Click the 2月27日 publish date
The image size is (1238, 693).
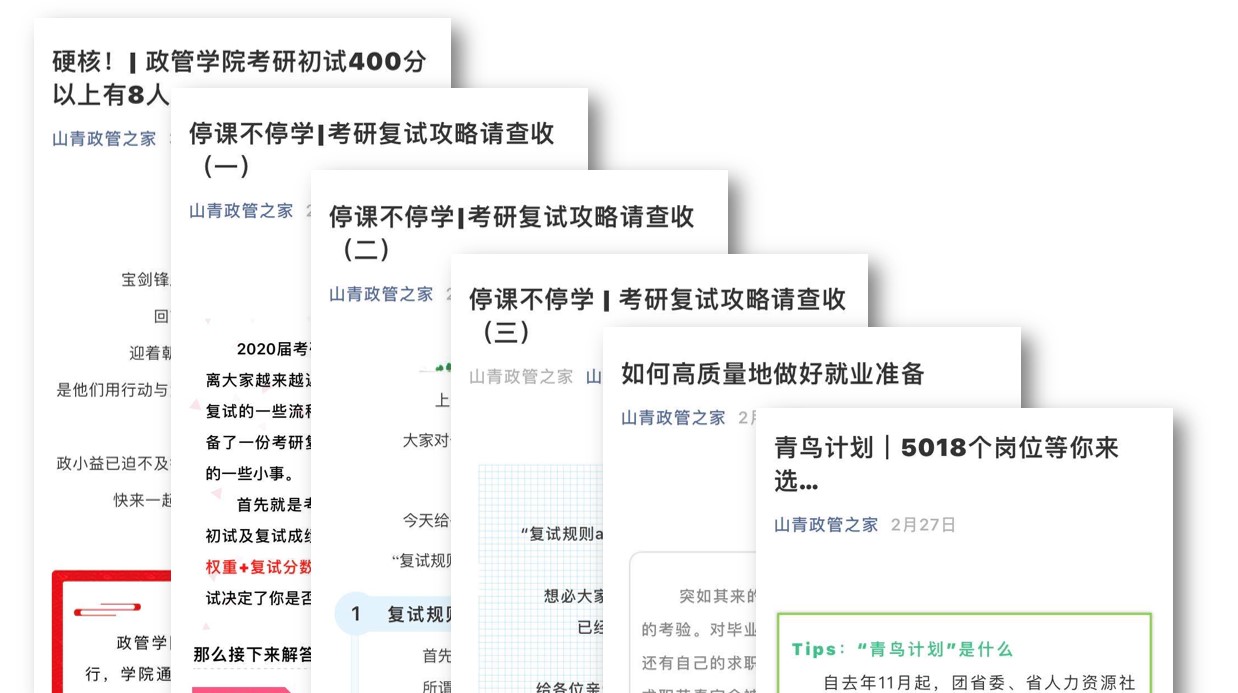(x=923, y=525)
